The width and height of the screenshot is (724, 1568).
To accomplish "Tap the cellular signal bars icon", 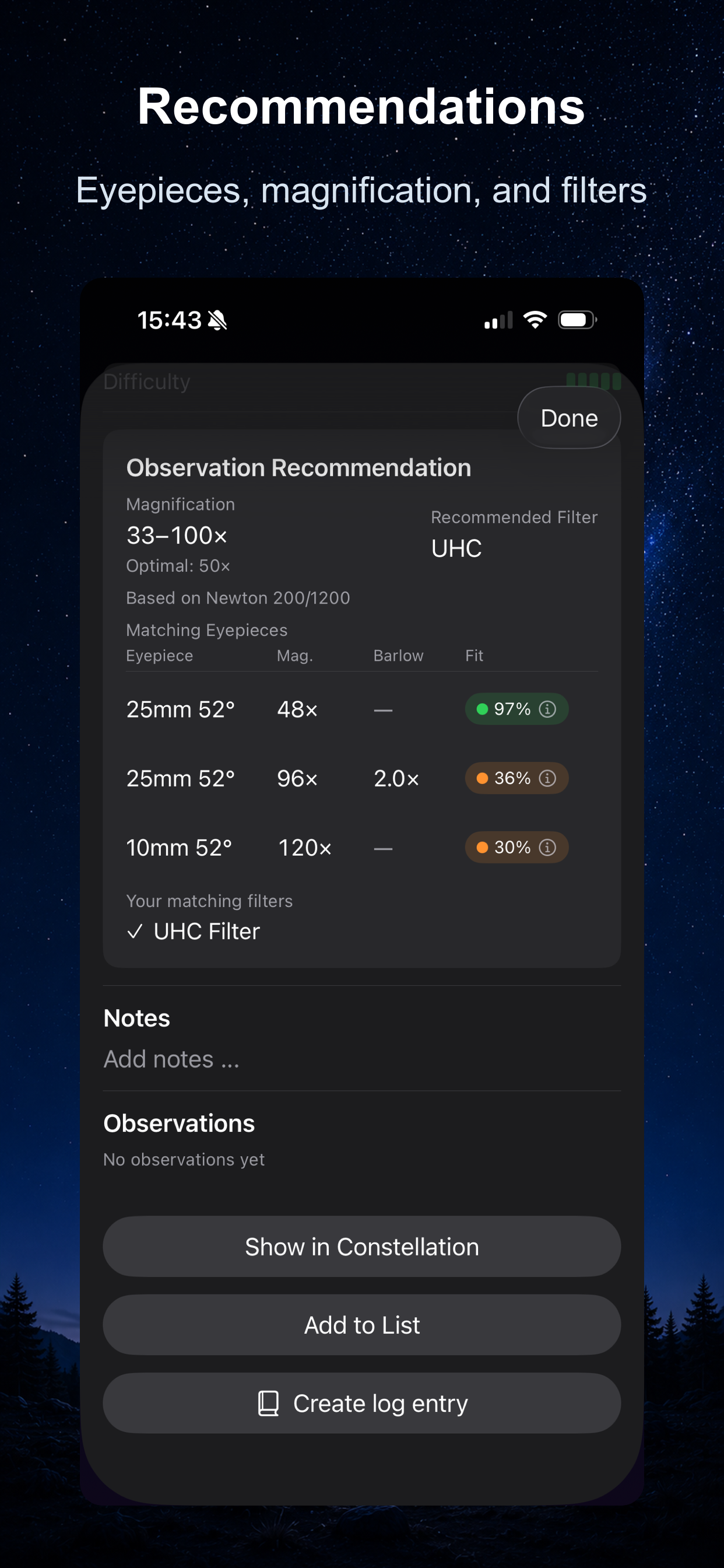I will [498, 320].
